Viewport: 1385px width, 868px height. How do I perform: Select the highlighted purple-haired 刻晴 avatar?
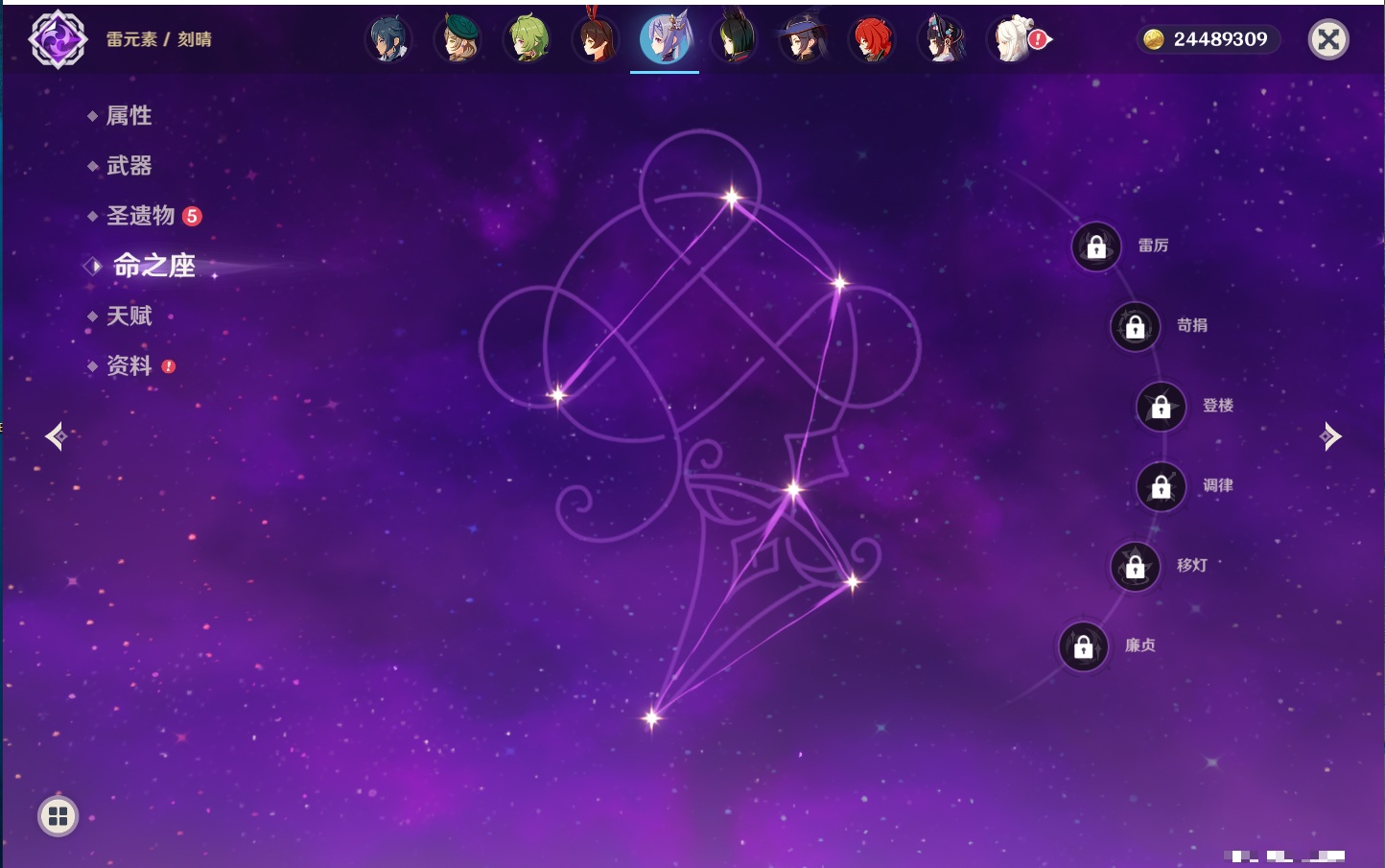[665, 39]
